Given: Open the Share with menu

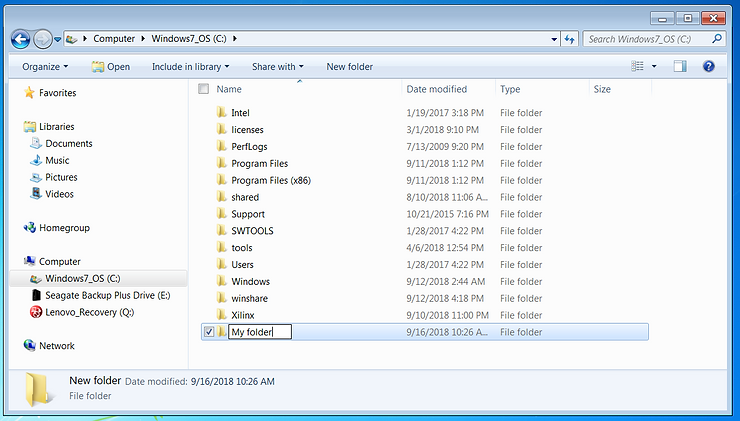Looking at the screenshot, I should tap(278, 67).
